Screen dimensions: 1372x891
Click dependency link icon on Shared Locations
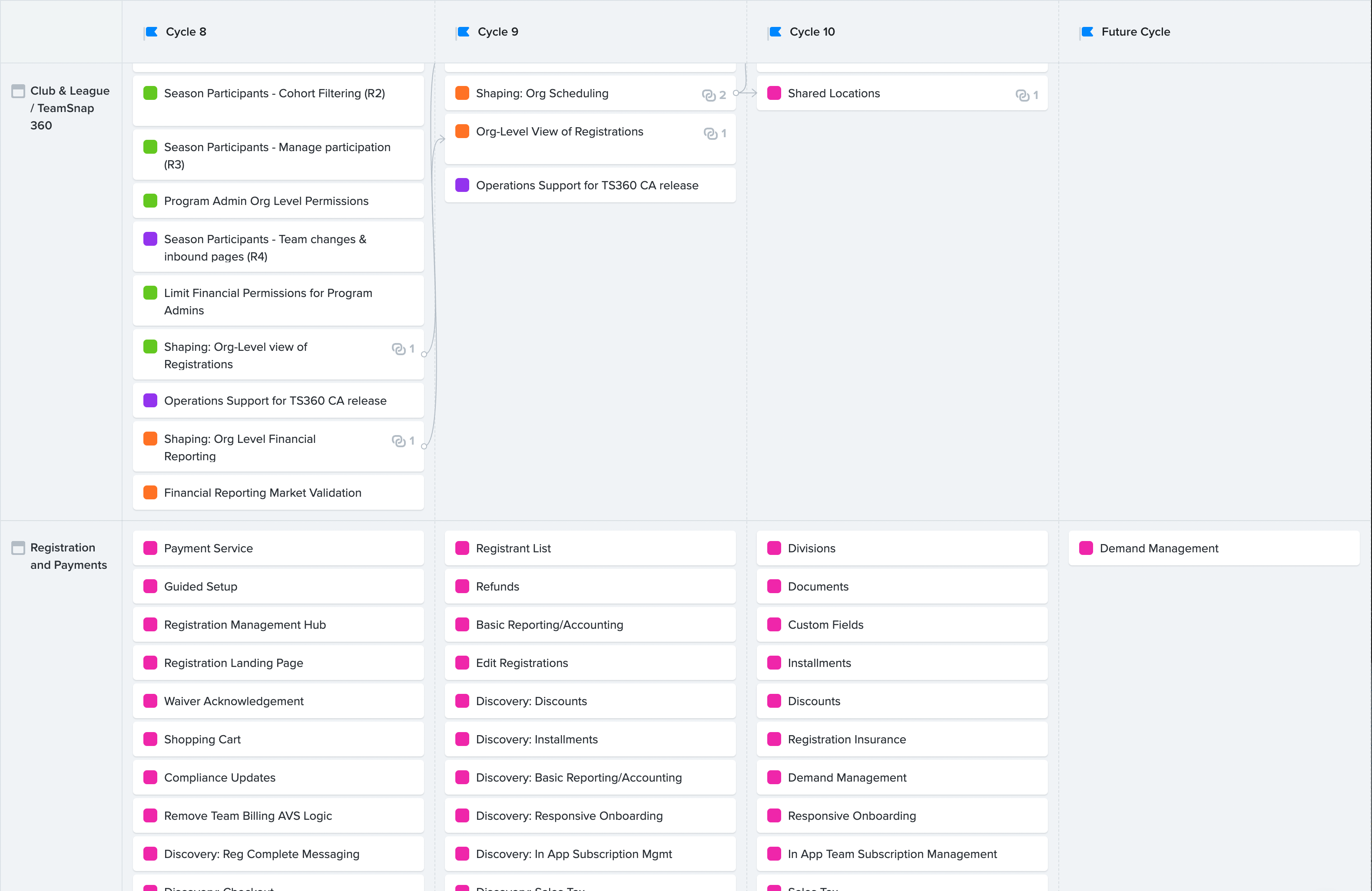(x=1022, y=95)
